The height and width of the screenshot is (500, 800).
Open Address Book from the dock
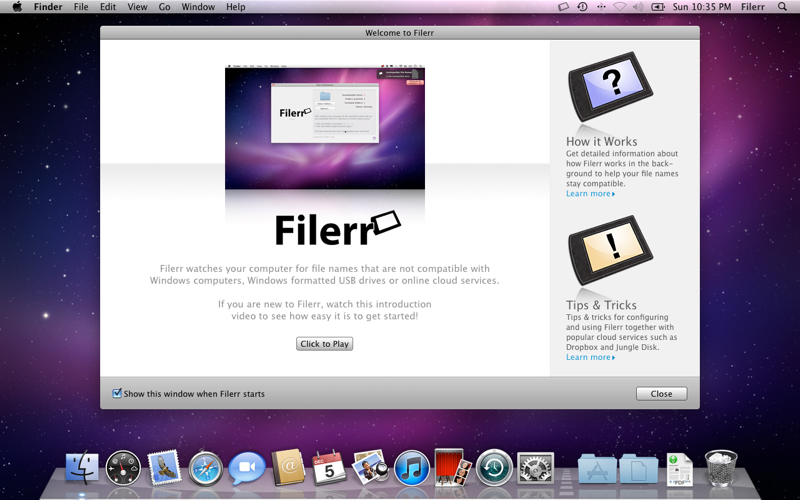tap(288, 467)
